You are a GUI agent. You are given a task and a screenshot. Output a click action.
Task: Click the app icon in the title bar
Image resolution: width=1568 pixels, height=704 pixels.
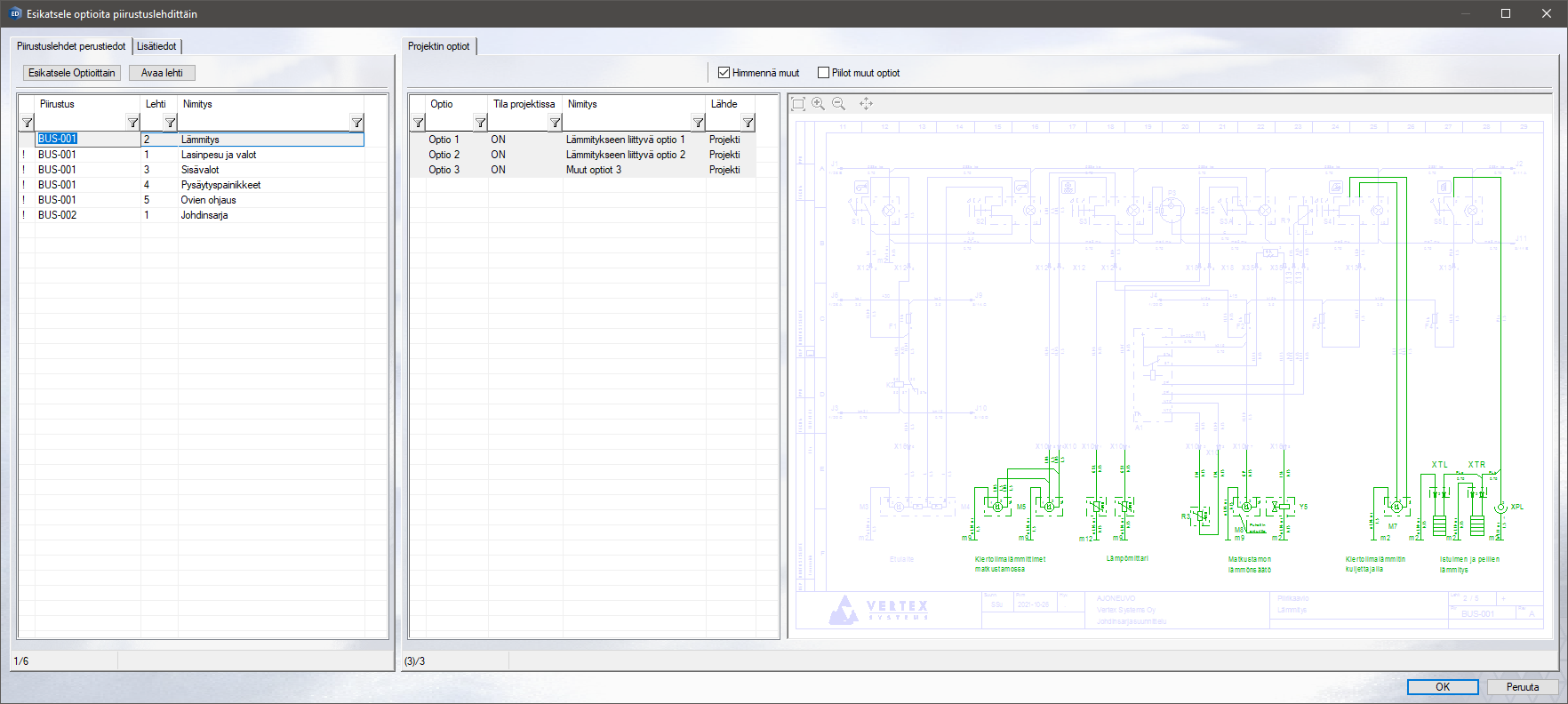tap(15, 13)
